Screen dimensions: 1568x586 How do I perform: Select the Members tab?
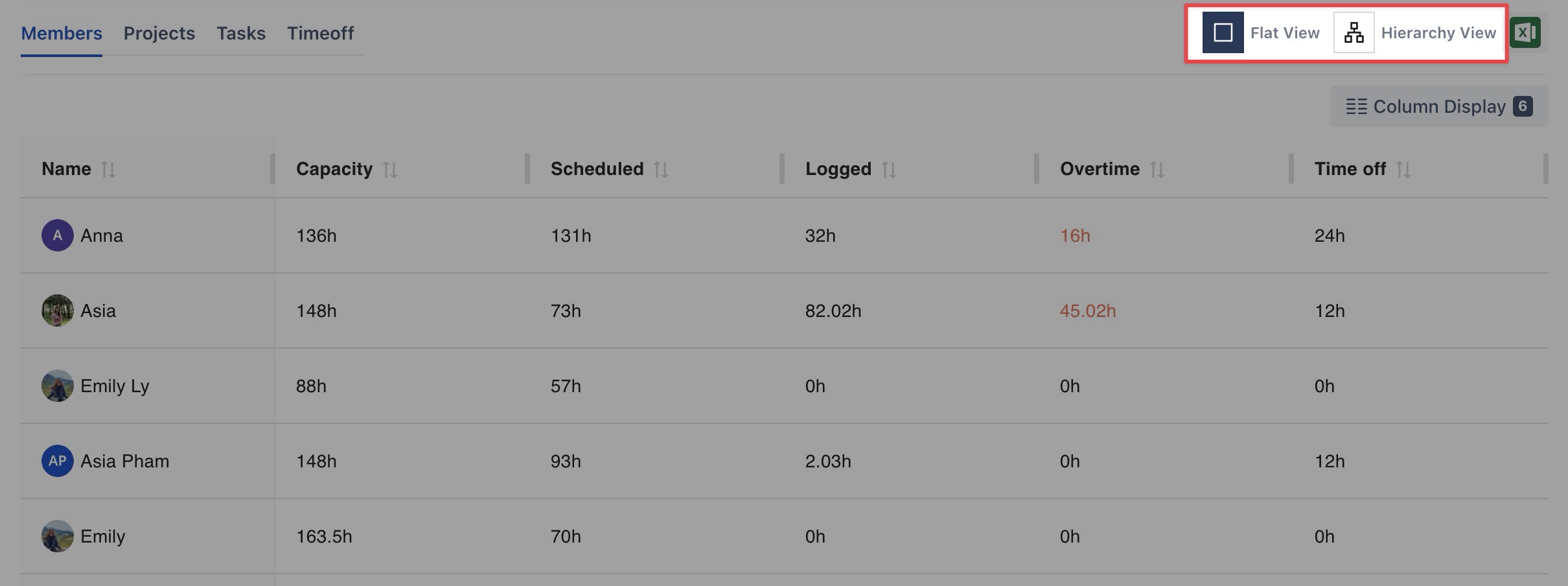tap(62, 33)
